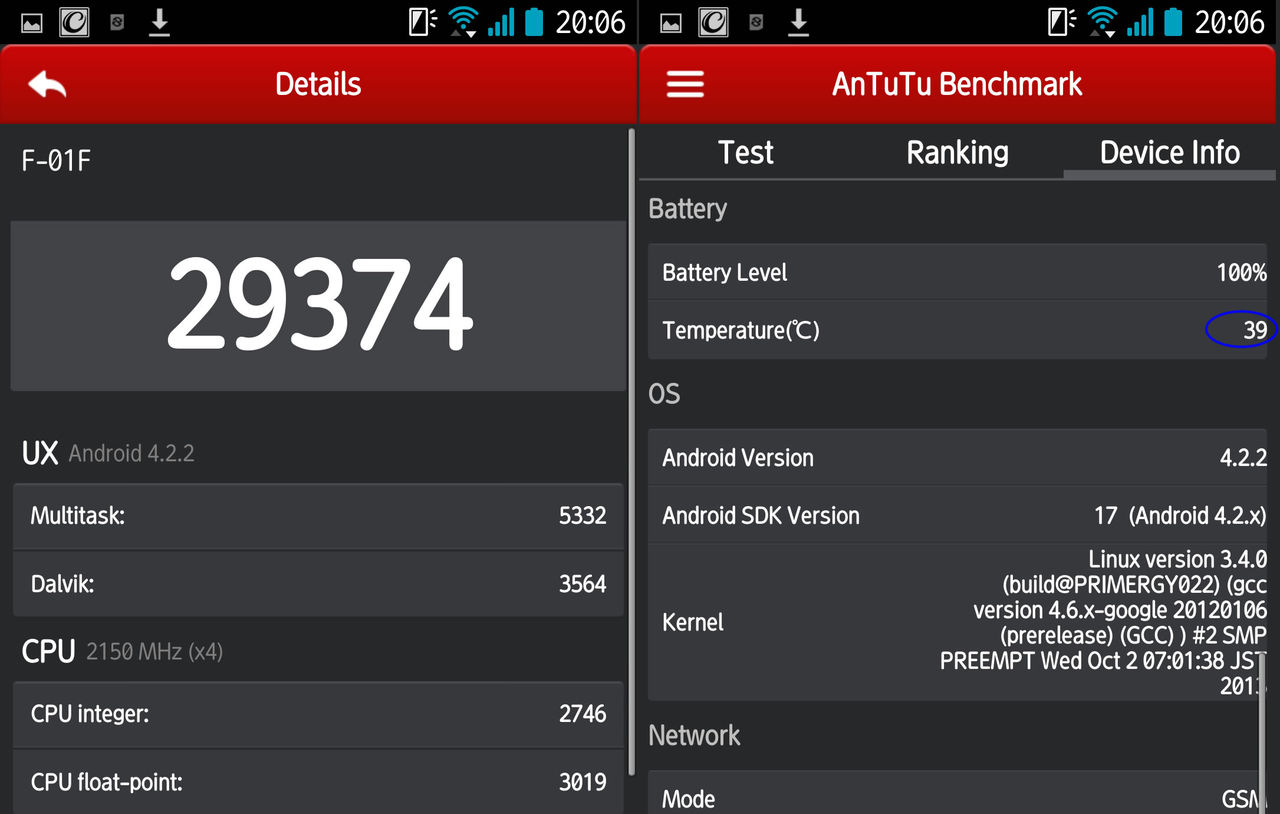Select the Battery Level label
The image size is (1280, 814).
725,273
